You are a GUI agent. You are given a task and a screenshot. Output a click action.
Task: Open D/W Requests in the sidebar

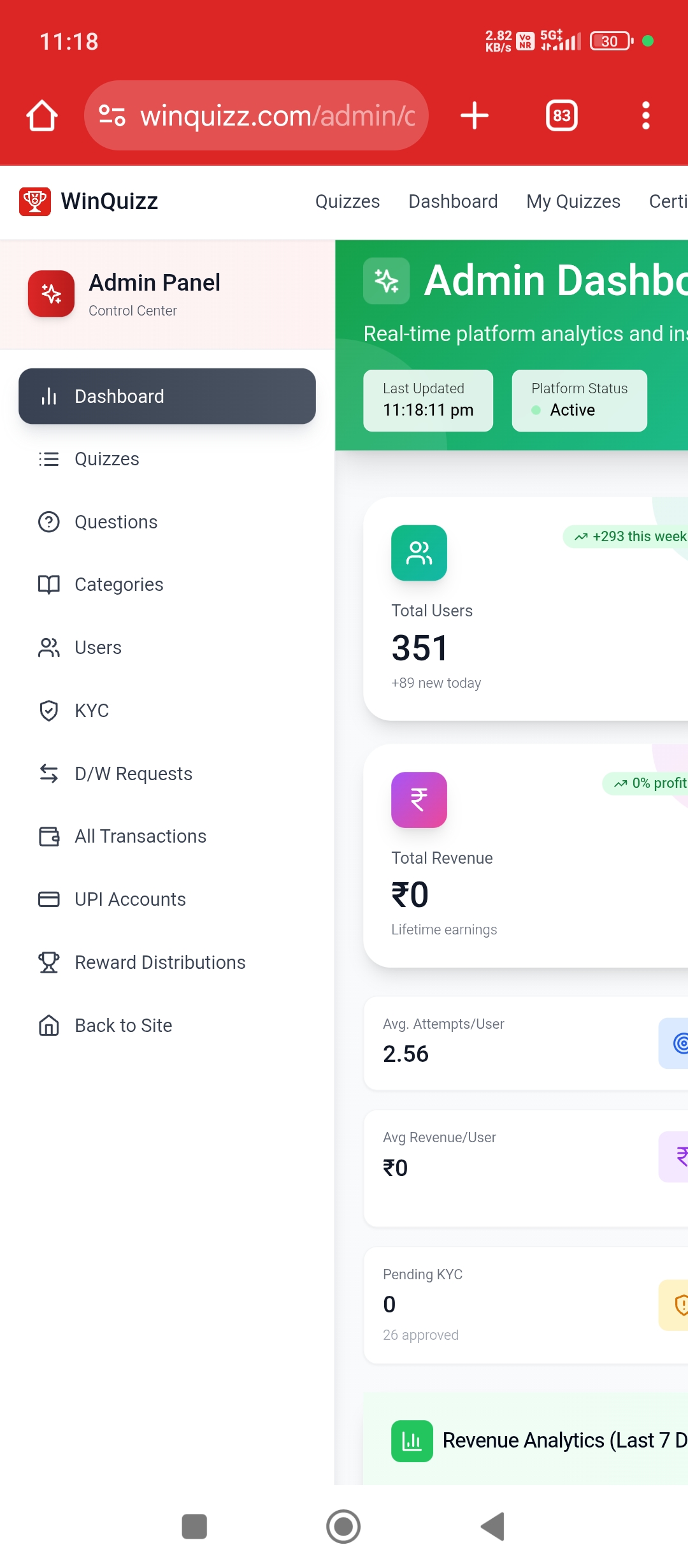[133, 774]
